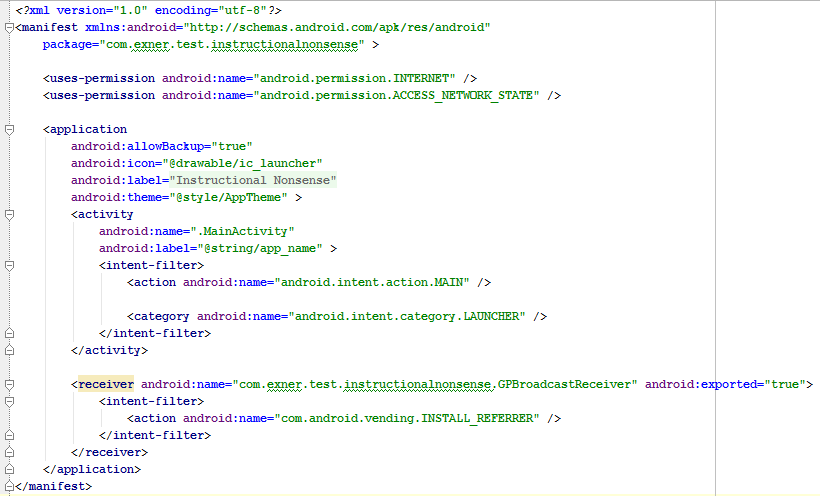Image resolution: width=820 pixels, height=496 pixels.
Task: Place cursor in "Instructional Nonsense" label value
Action: coord(253,180)
